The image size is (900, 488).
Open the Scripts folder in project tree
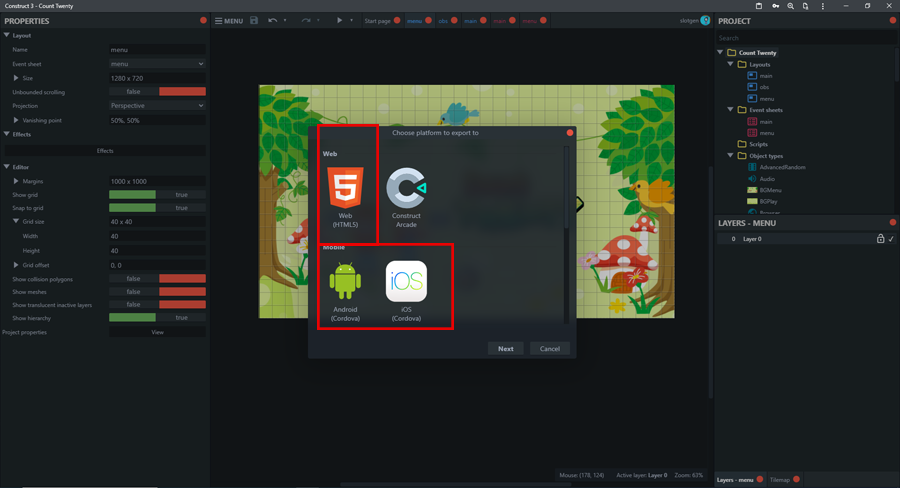pyautogui.click(x=758, y=144)
